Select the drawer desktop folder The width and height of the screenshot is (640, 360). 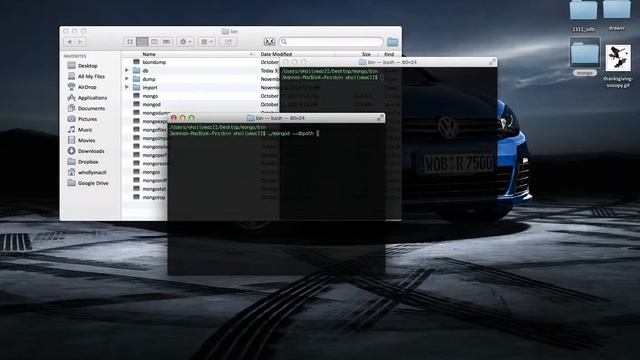[x=616, y=15]
